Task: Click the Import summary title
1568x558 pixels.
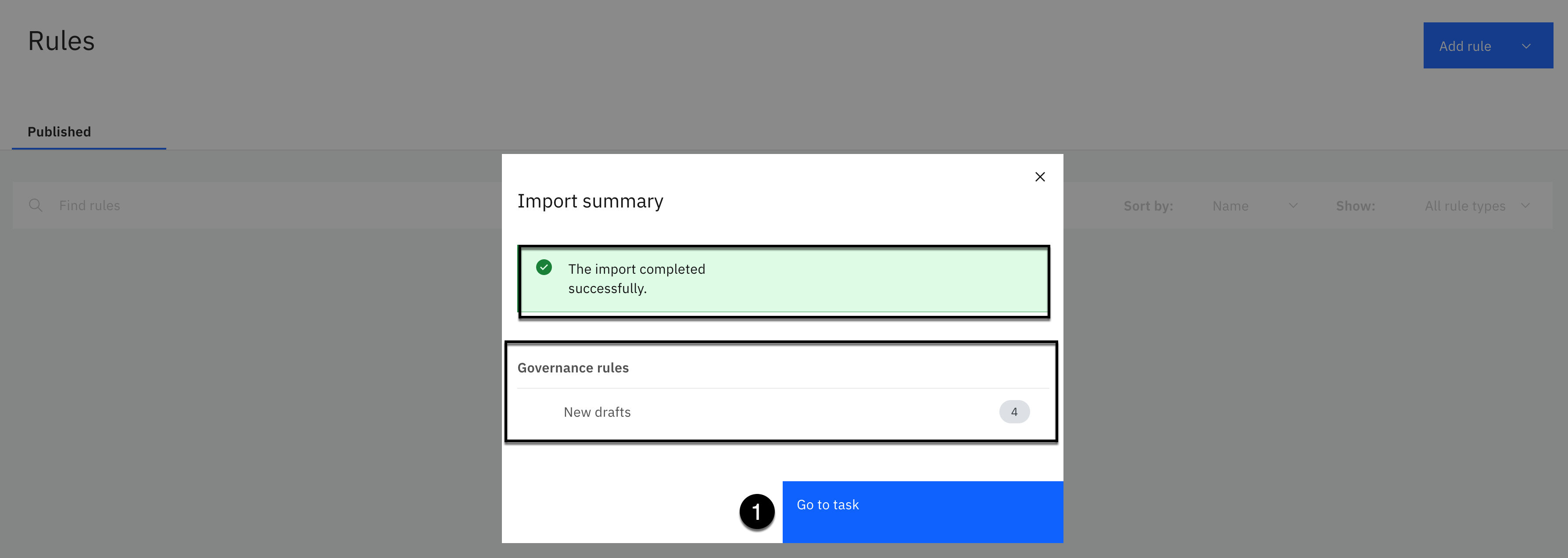Action: coord(590,201)
